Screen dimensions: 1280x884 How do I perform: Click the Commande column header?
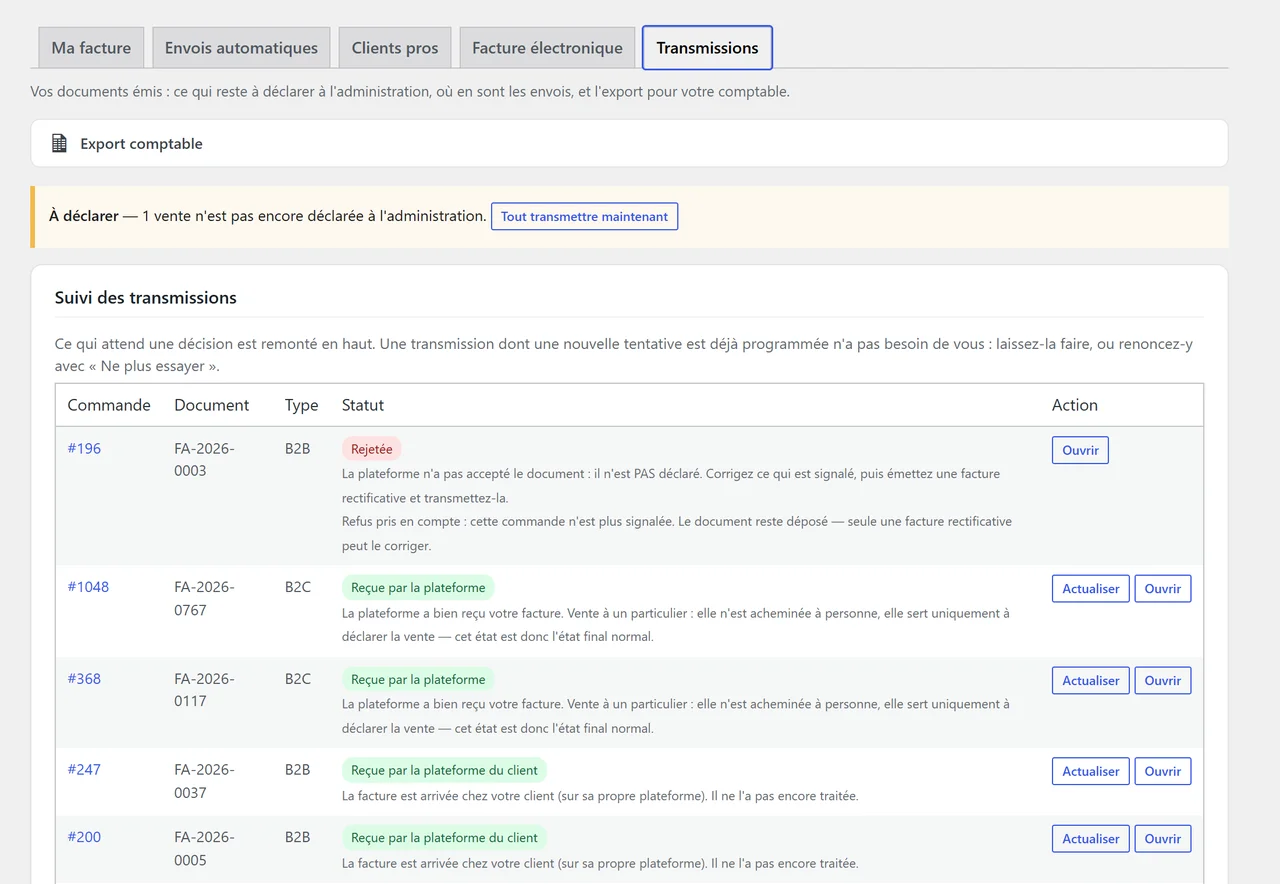click(109, 405)
